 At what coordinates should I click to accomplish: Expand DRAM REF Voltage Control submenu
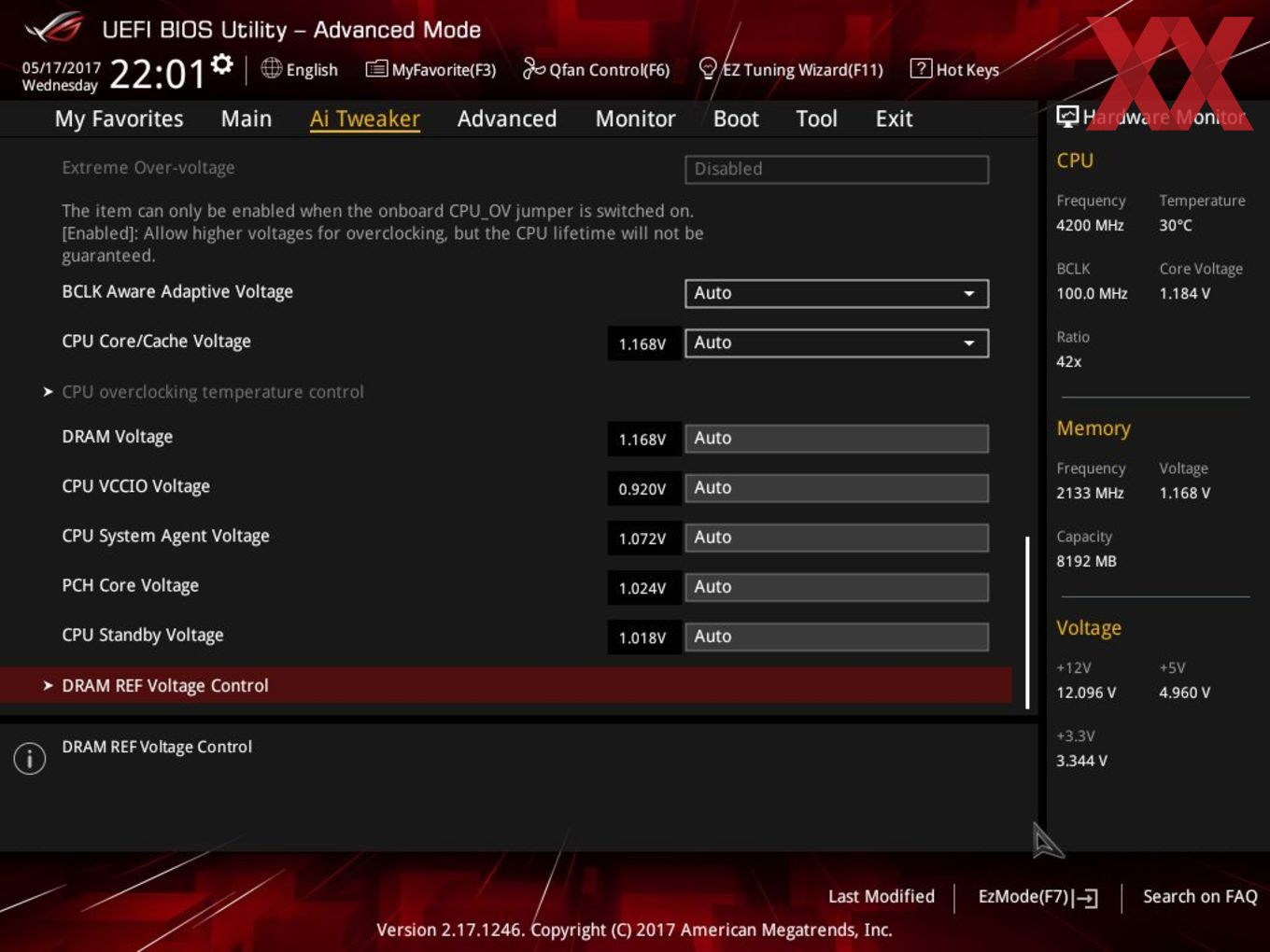coord(505,685)
